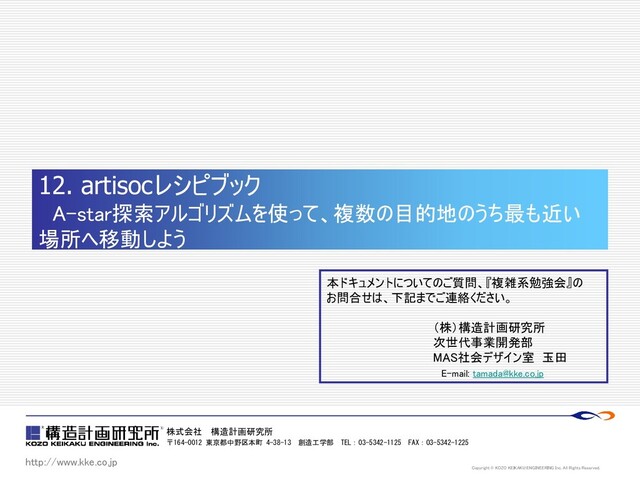The image size is (640, 480).
Task: Click the phone number 'TEL : 03-5342-1125'
Action: coord(371,442)
